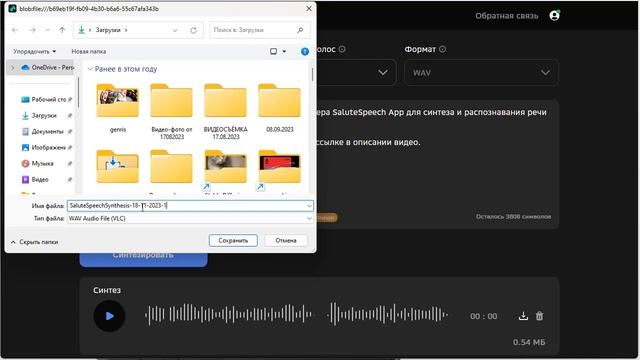
Task: Click the info icon next to Голос
Action: click(342, 49)
